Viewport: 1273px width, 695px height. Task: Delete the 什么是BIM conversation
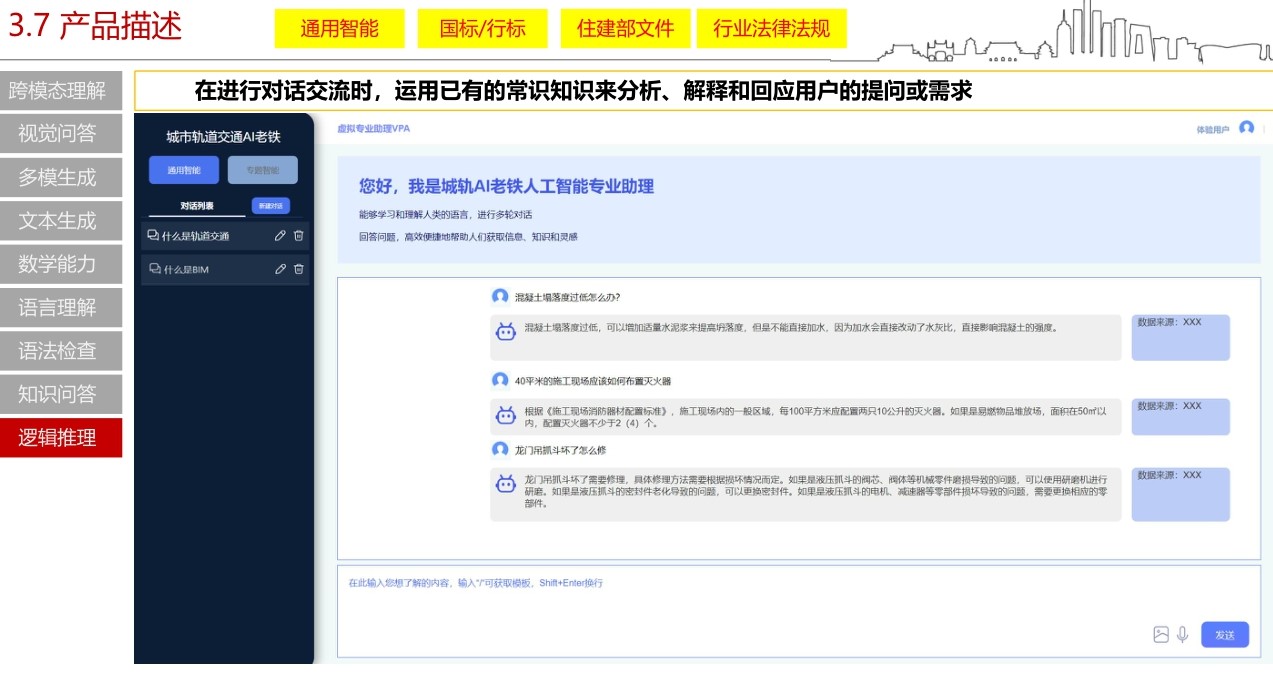pos(299,269)
